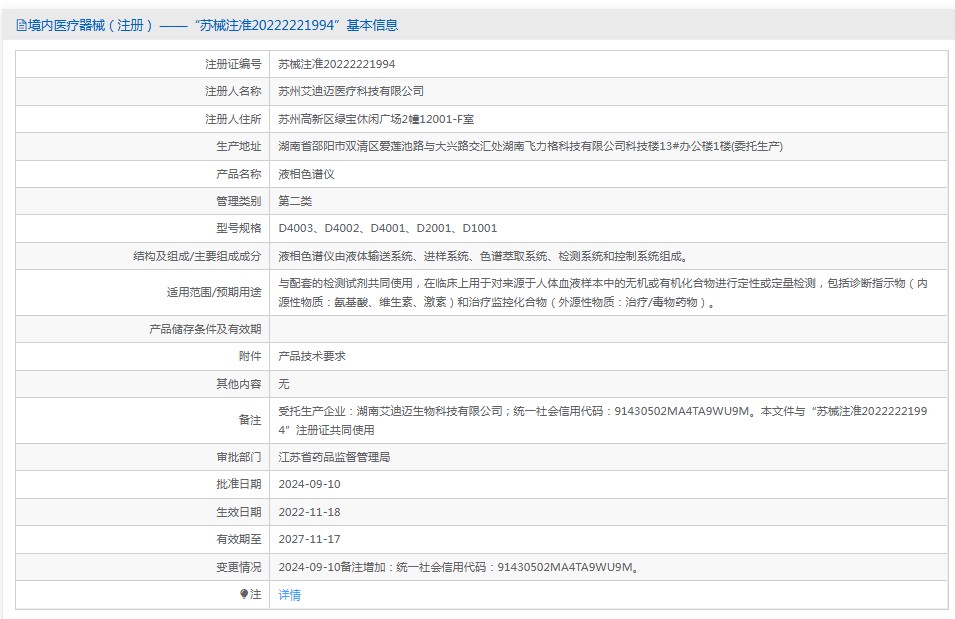Click the remark text mentioning 湖南艾迪迈生物科技有限公司
Screen dimensions: 955x619
pos(602,420)
